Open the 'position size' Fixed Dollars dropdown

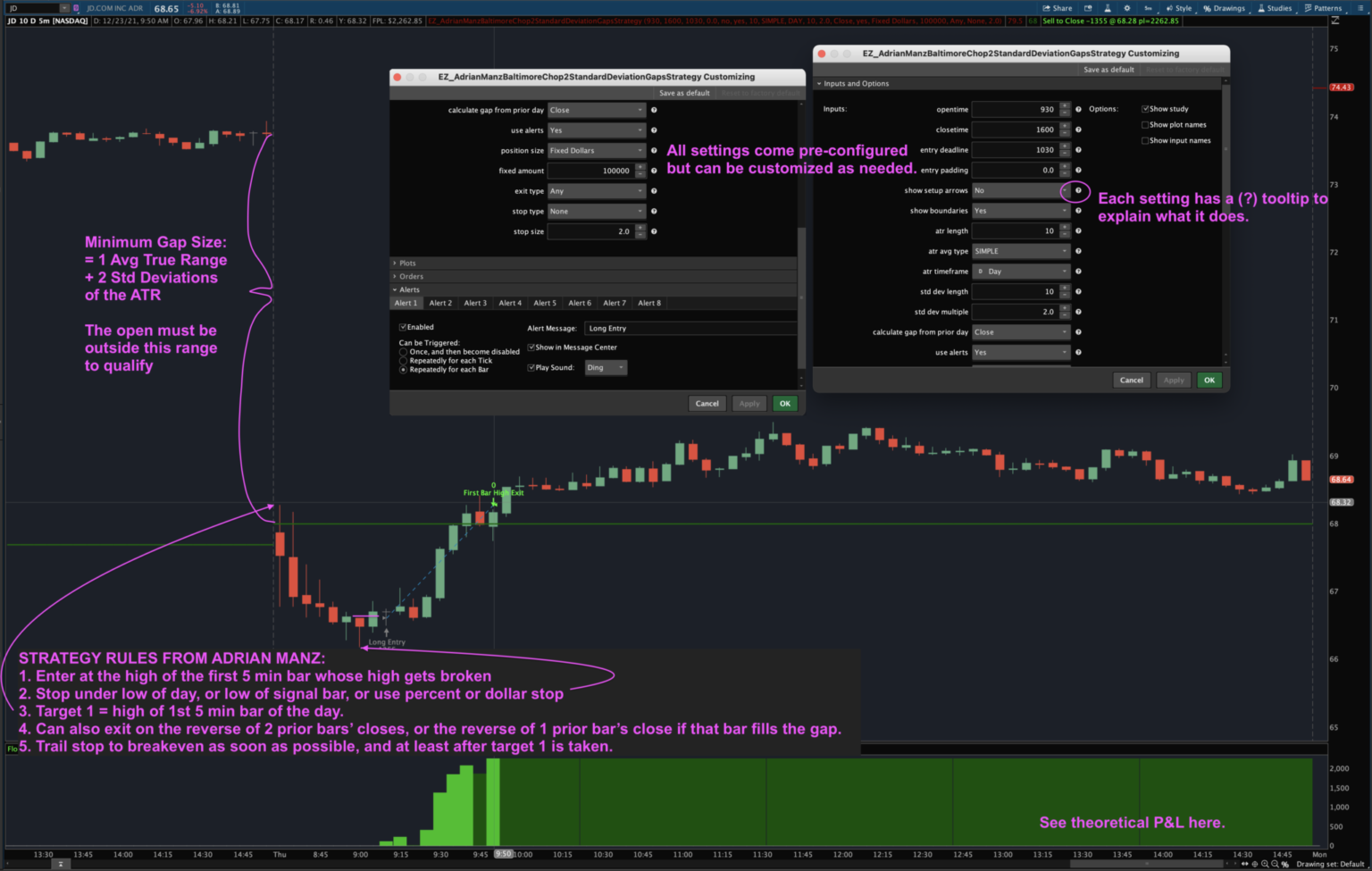[596, 150]
